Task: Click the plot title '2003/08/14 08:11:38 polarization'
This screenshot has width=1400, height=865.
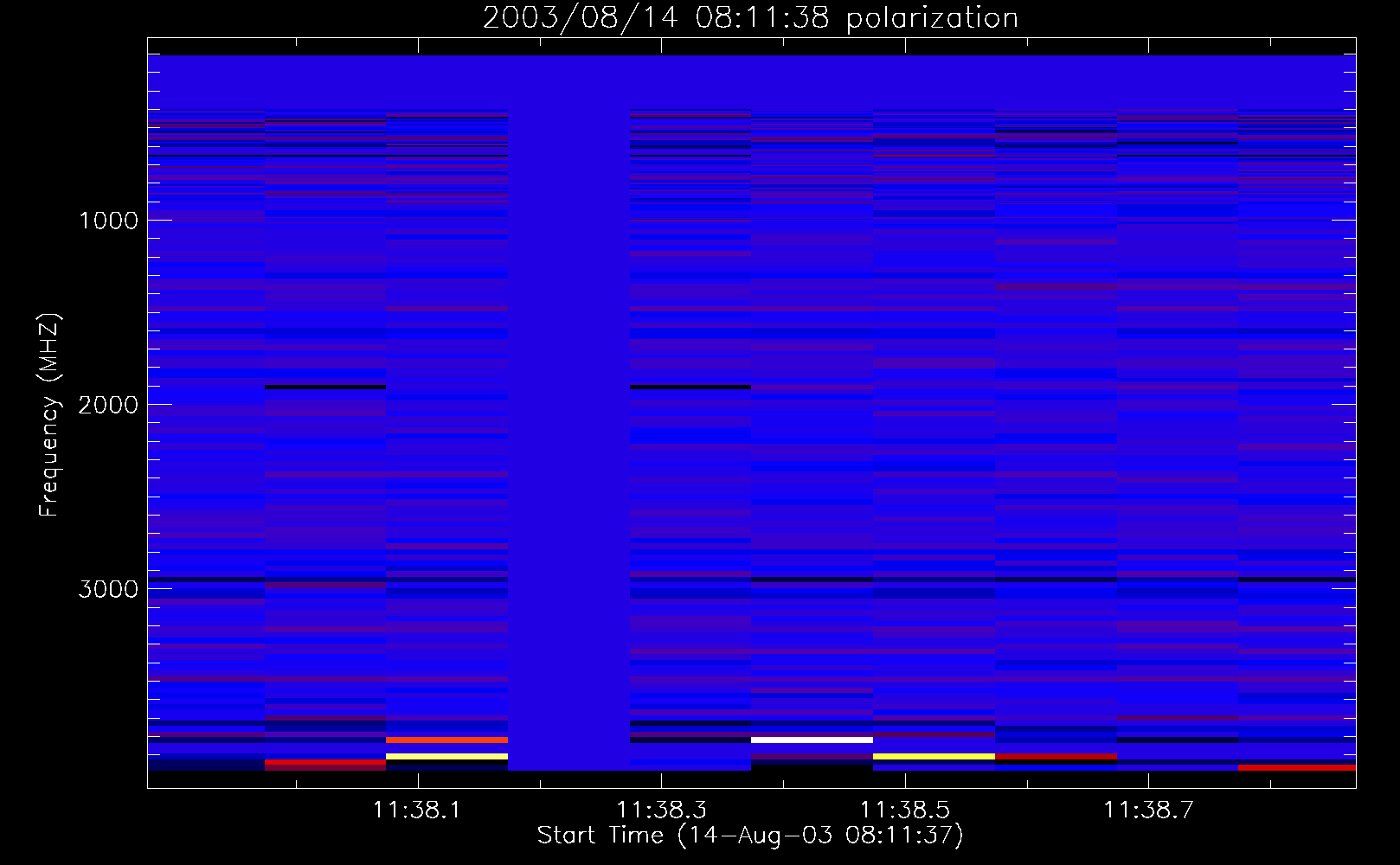Action: [750, 18]
